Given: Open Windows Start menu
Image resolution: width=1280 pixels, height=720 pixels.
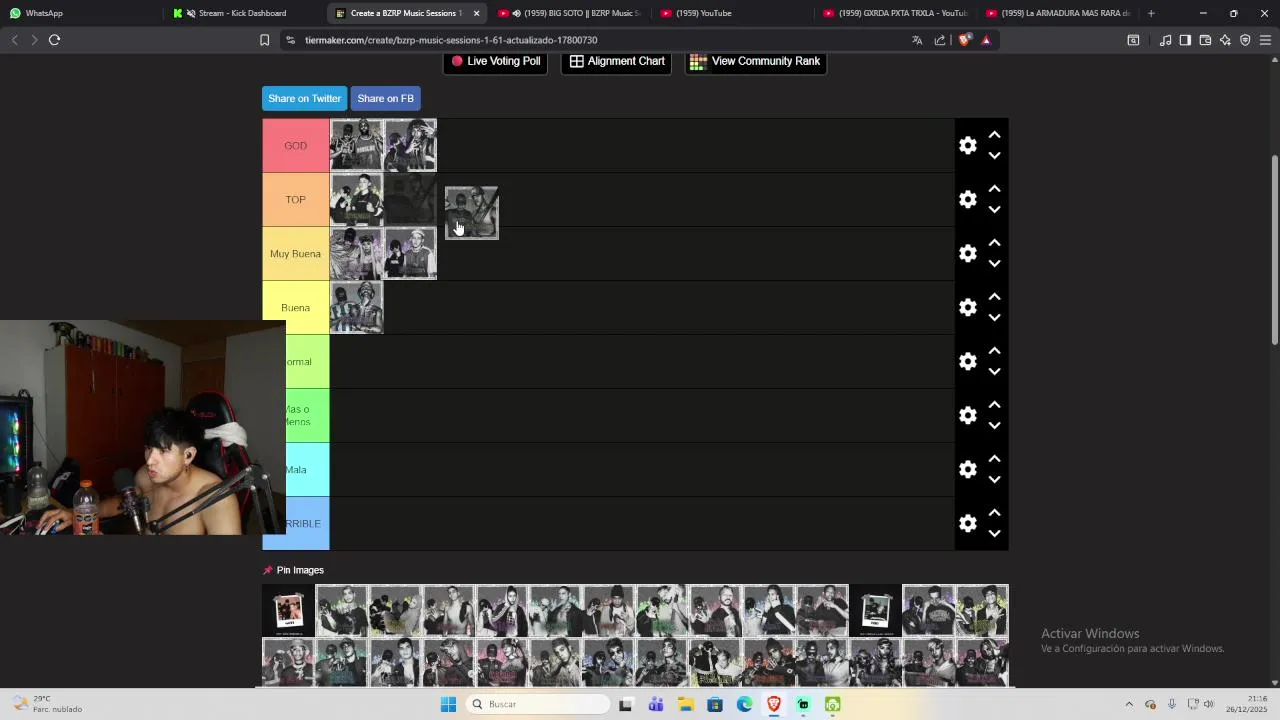Looking at the screenshot, I should pos(448,704).
